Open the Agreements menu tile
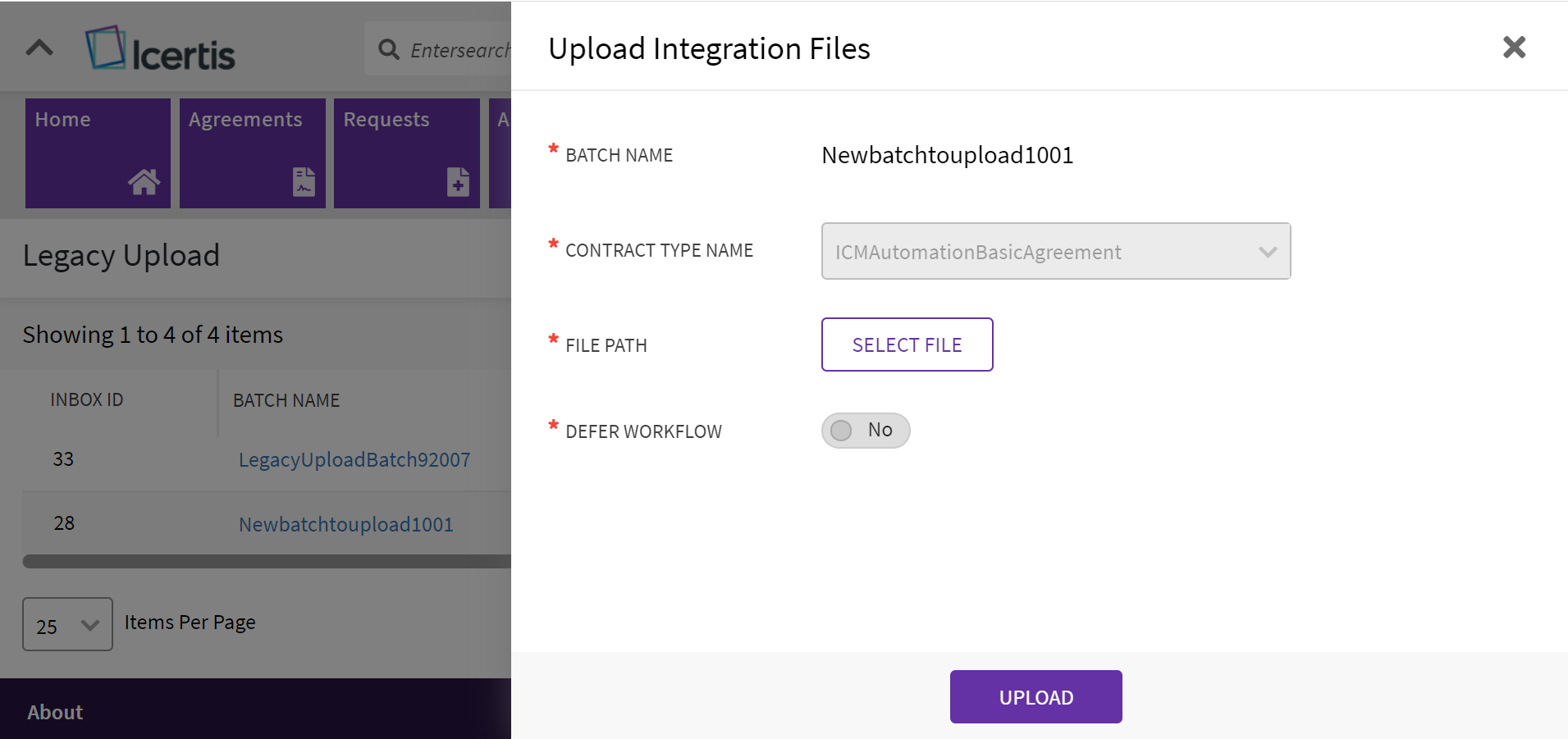 tap(252, 153)
